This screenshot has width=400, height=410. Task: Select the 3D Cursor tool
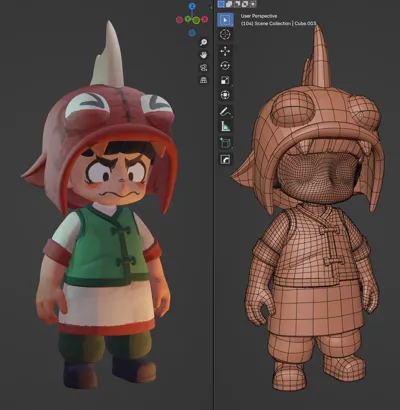(225, 34)
